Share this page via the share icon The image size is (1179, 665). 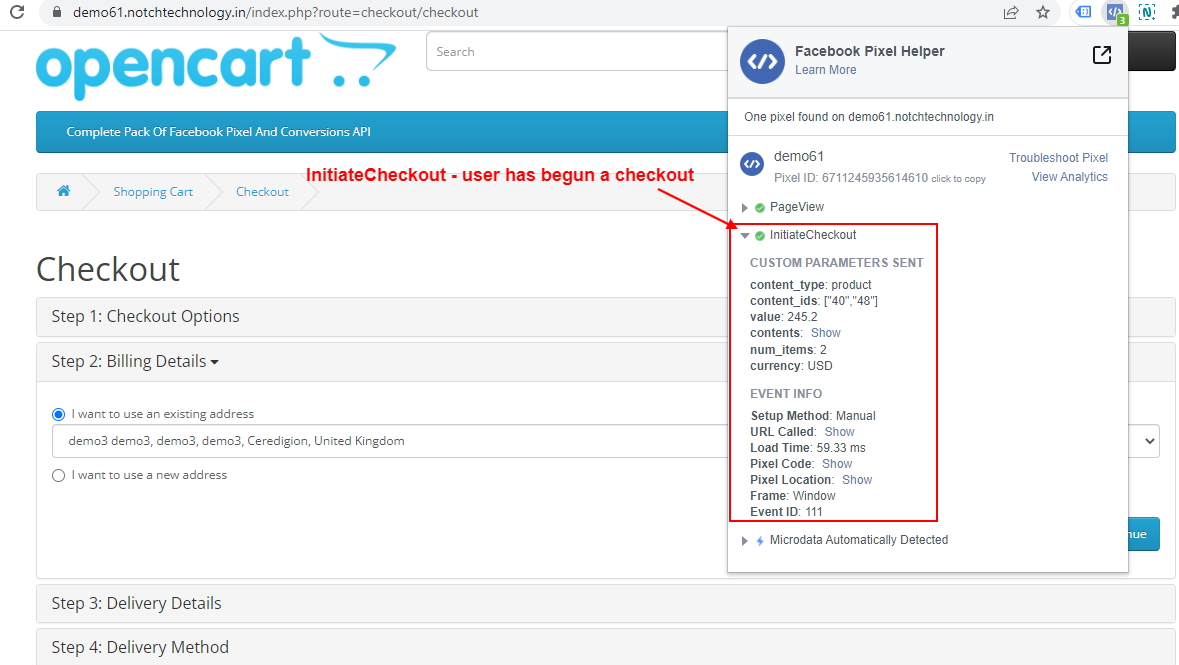[x=1011, y=12]
